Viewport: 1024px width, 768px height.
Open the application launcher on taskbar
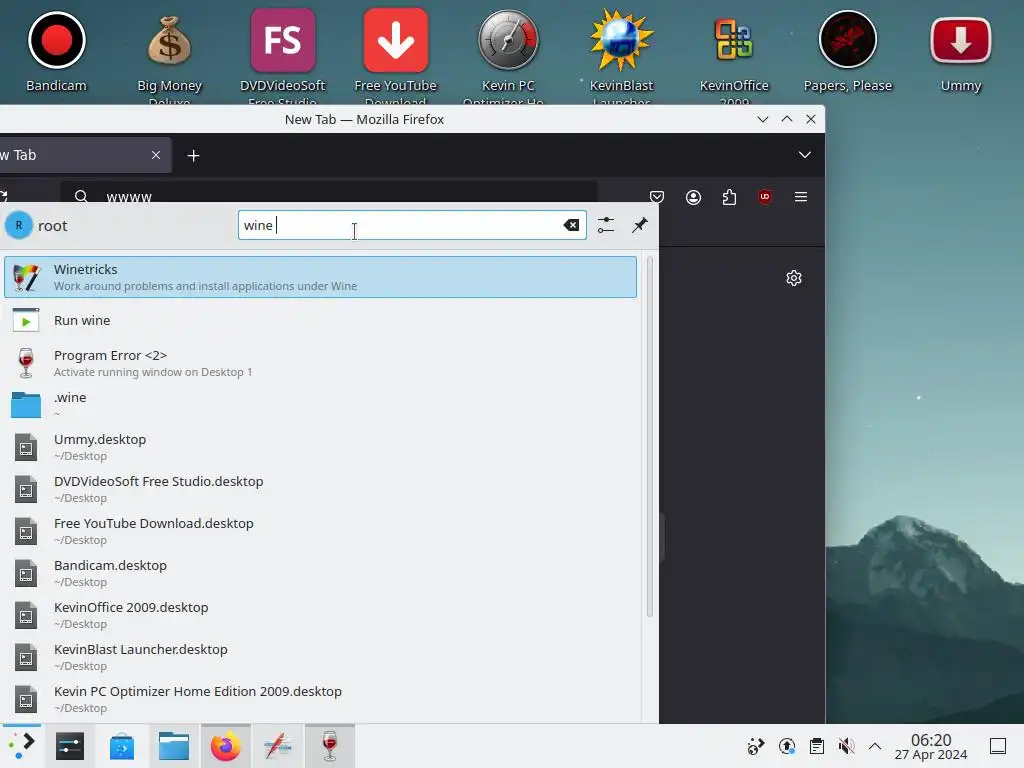[x=22, y=746]
